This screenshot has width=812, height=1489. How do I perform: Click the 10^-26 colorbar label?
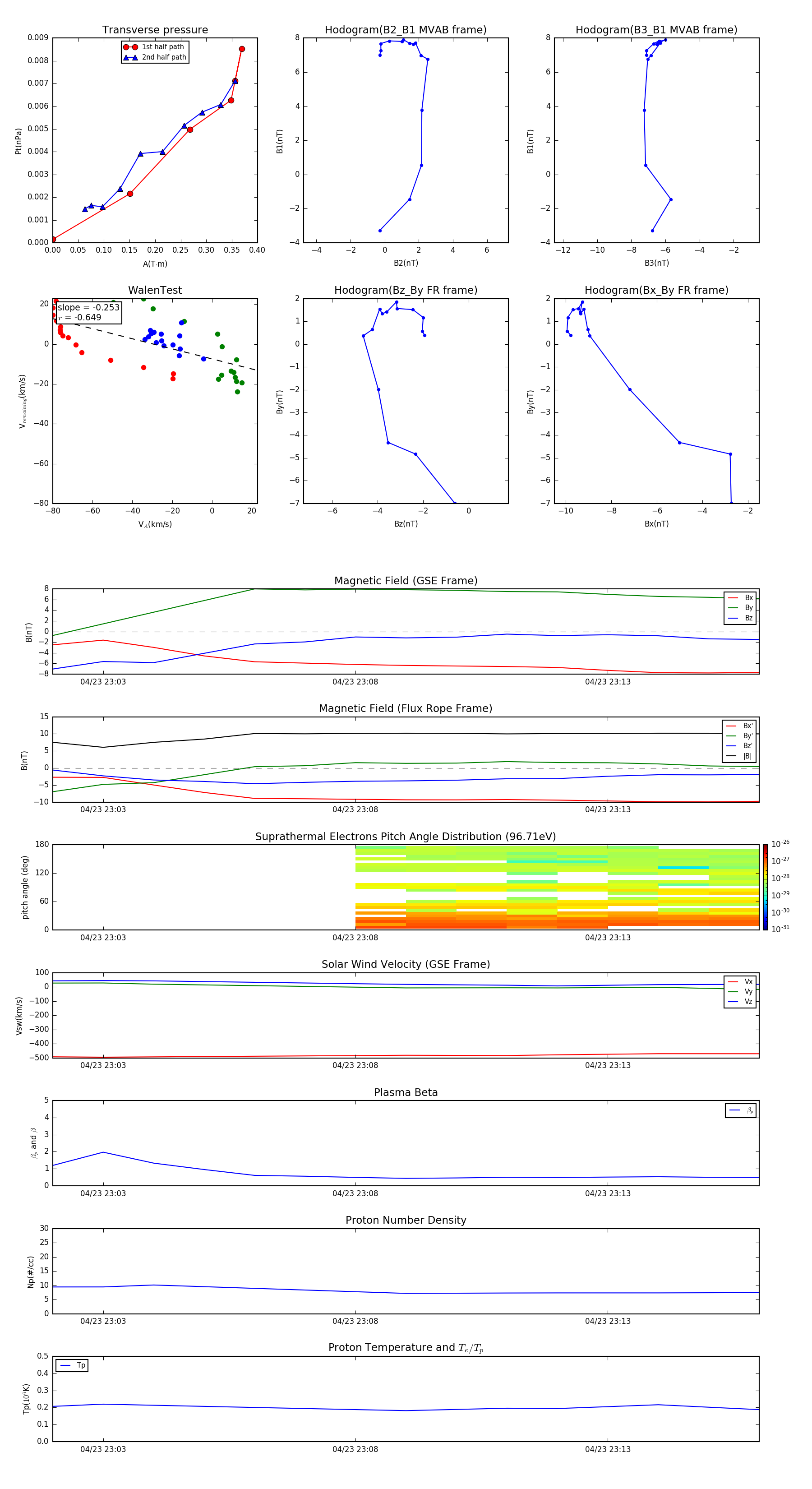(780, 844)
